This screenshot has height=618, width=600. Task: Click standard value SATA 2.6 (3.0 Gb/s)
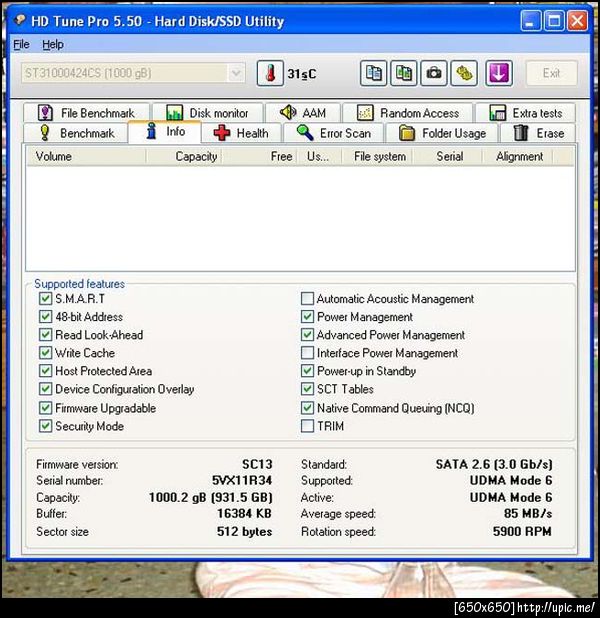(x=494, y=464)
